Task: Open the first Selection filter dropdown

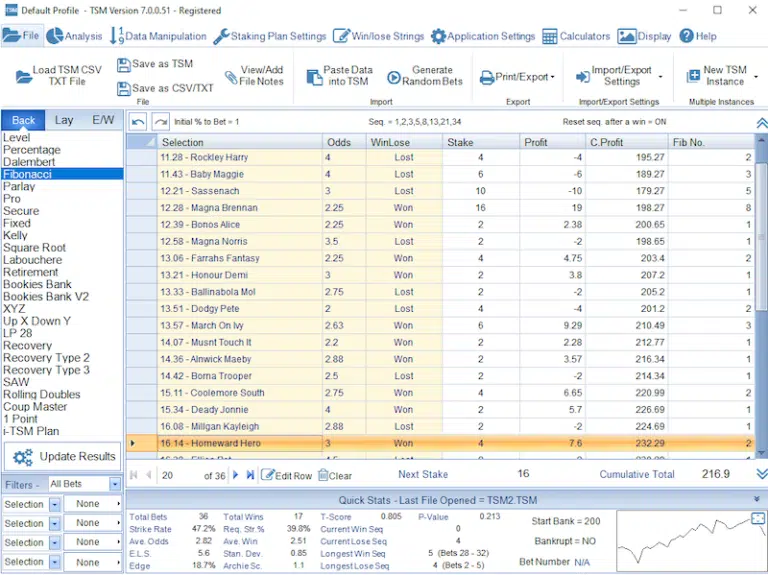Action: tap(54, 504)
